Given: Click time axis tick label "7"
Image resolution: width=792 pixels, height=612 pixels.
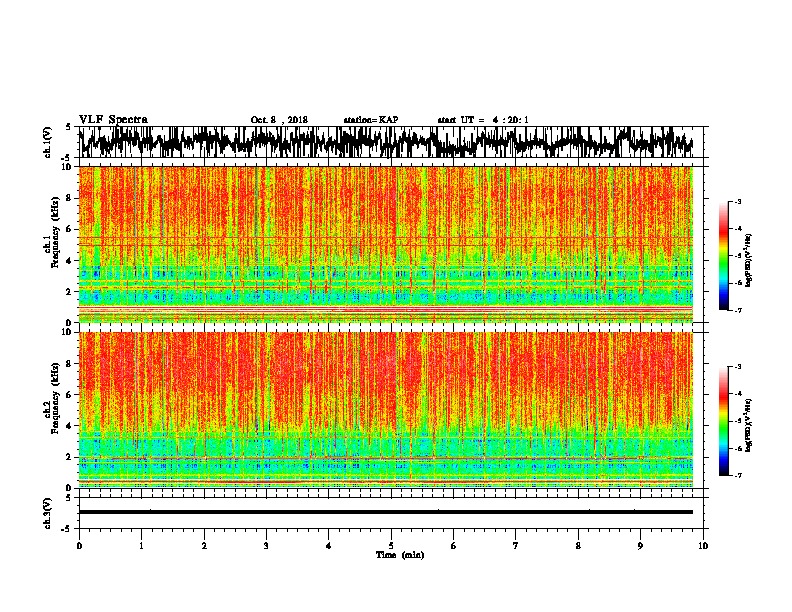Looking at the screenshot, I should pos(516,545).
